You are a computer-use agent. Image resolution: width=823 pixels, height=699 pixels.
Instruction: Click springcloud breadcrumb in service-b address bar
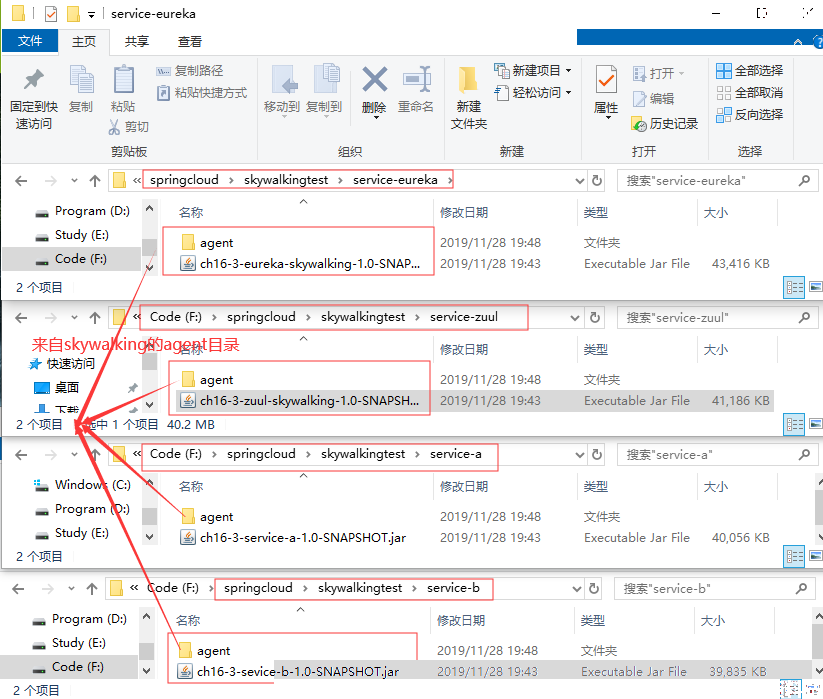(x=258, y=588)
